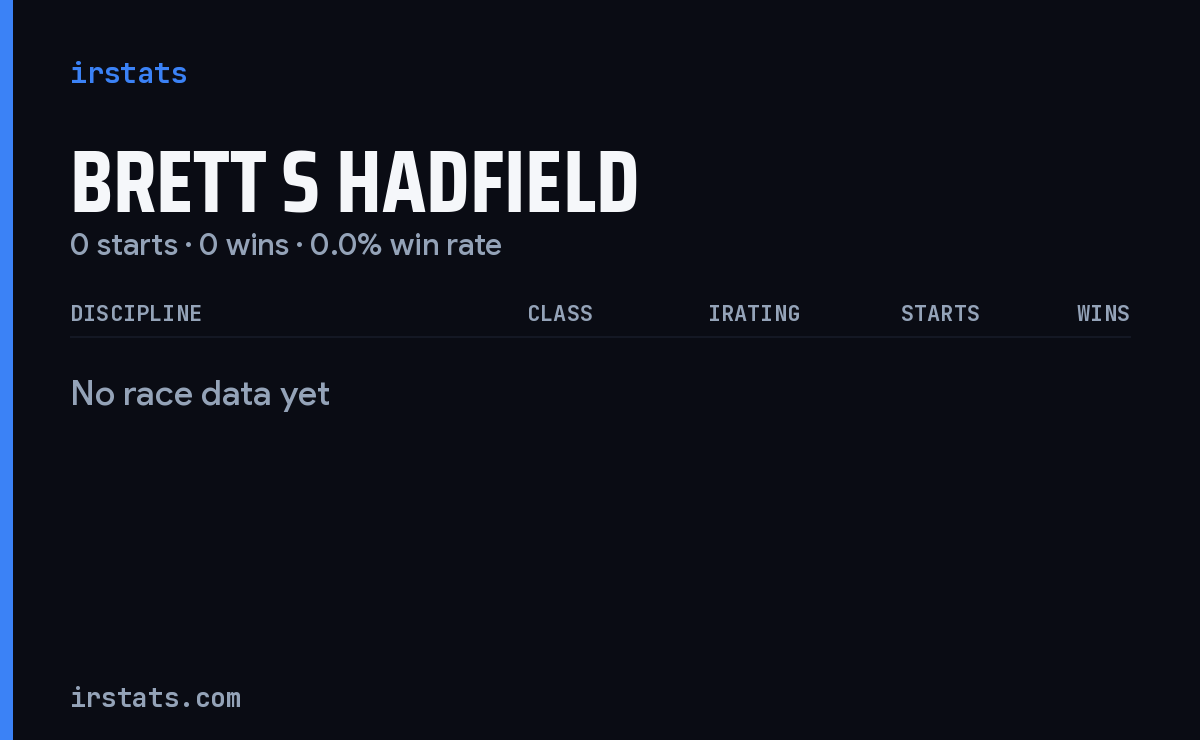
Task: Click the "0.0% win rate" stat
Action: pos(406,245)
